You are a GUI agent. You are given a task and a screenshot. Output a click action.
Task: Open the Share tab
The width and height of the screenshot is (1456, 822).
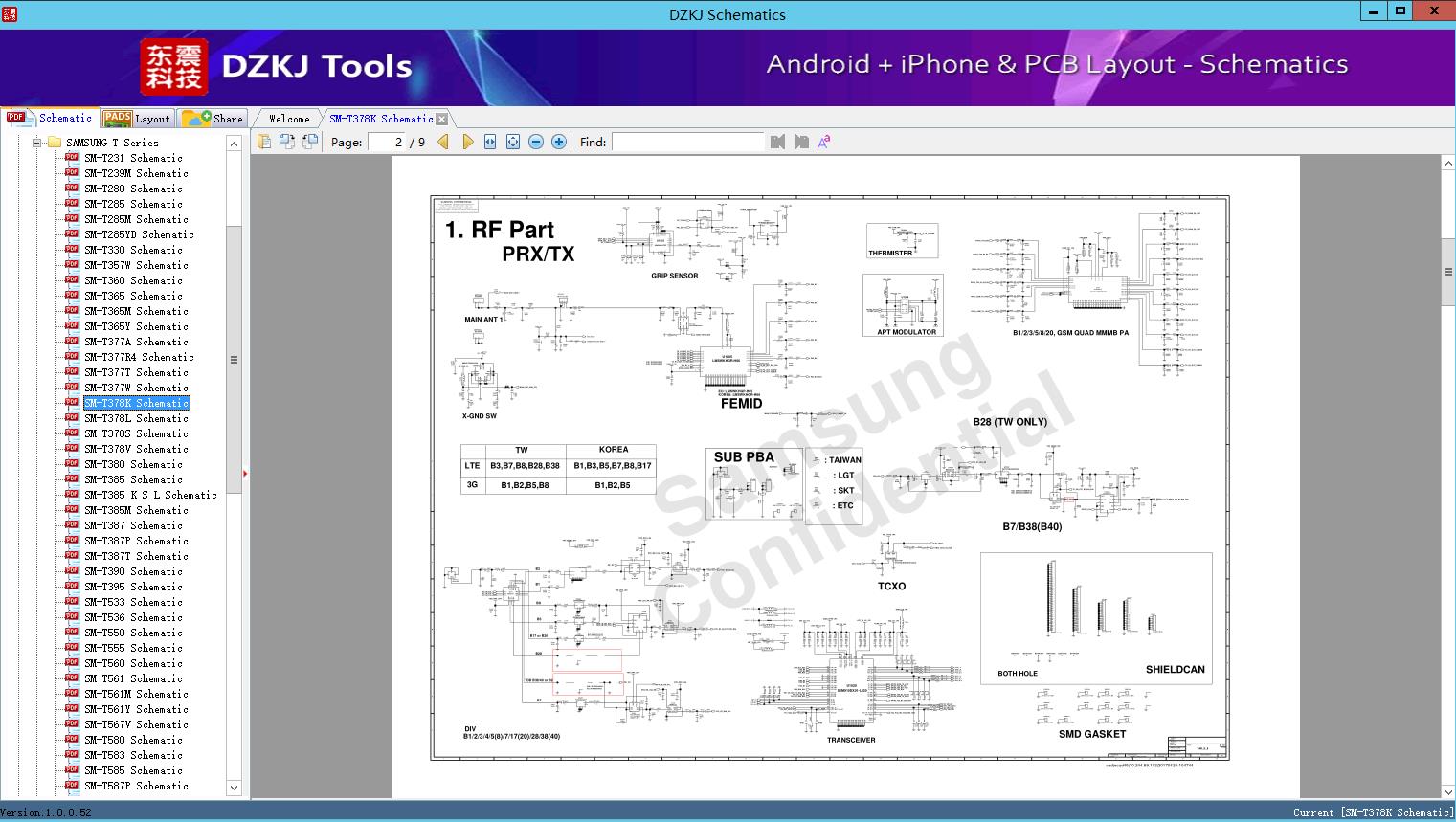click(x=213, y=119)
